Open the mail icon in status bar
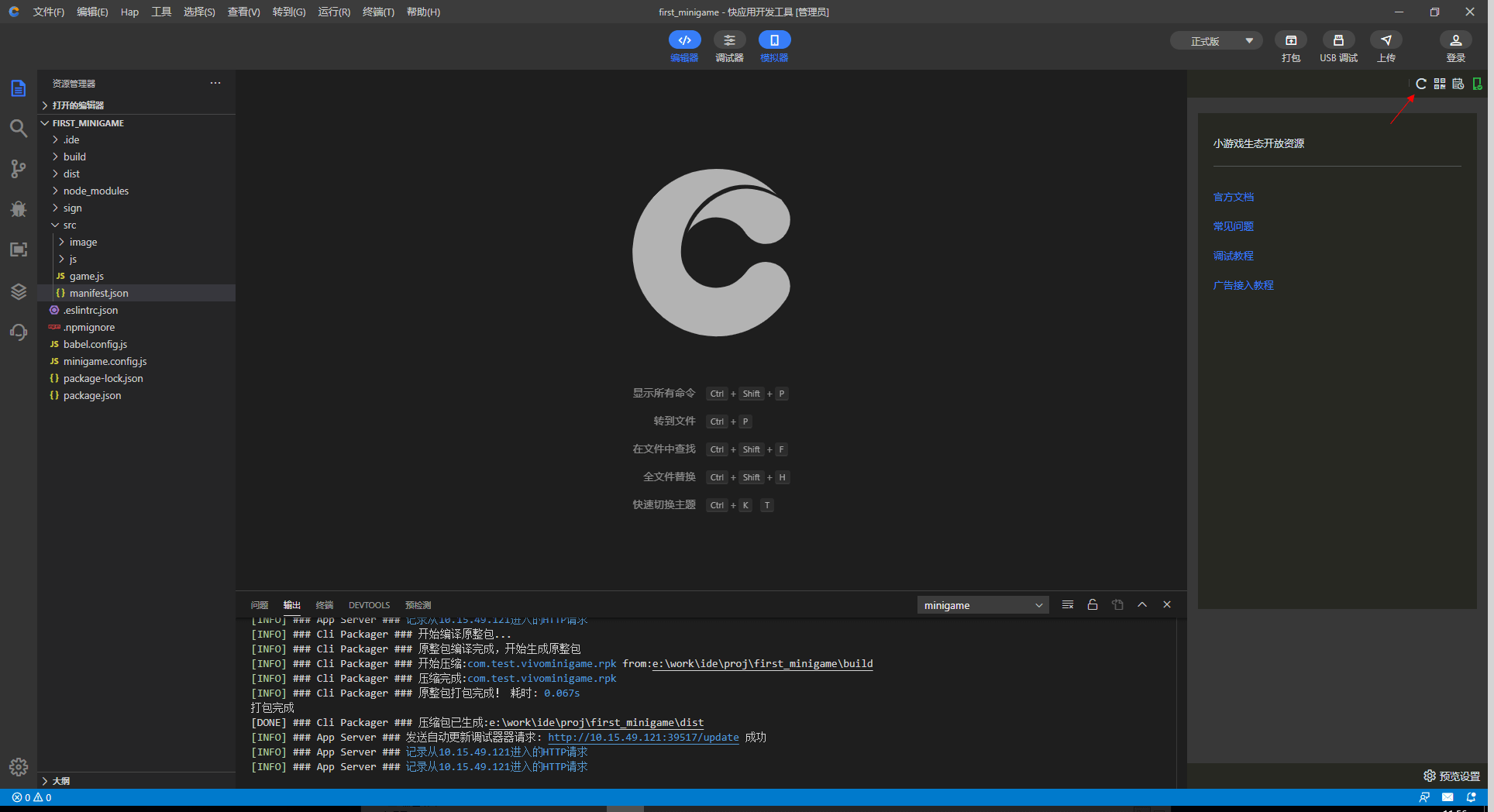The height and width of the screenshot is (812, 1494). tap(1448, 797)
